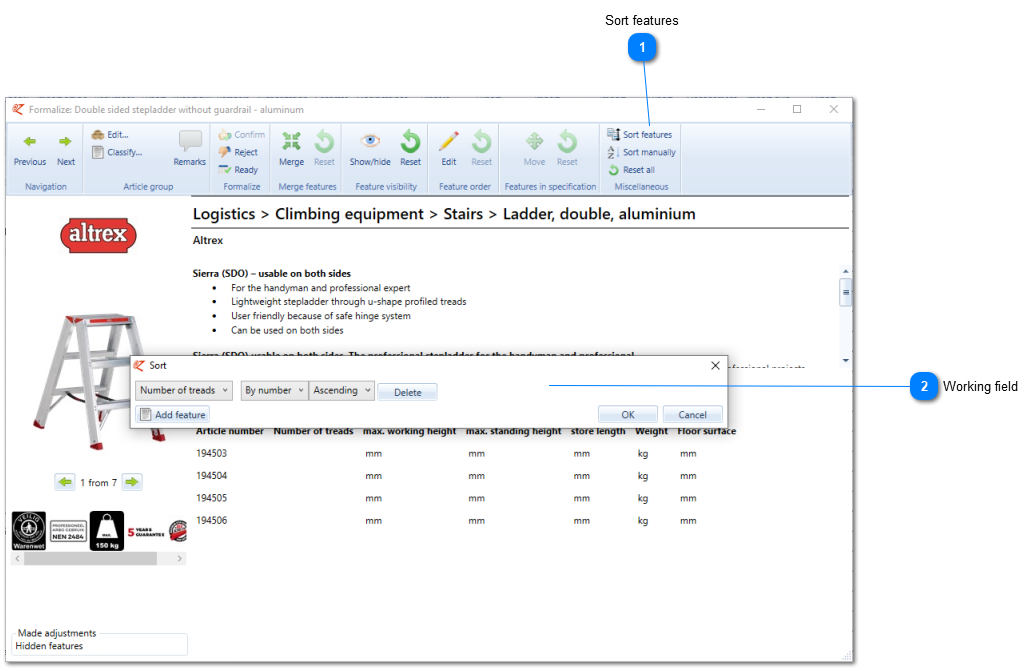
Task: Click the description scrollbar thumb
Action: coord(845,293)
